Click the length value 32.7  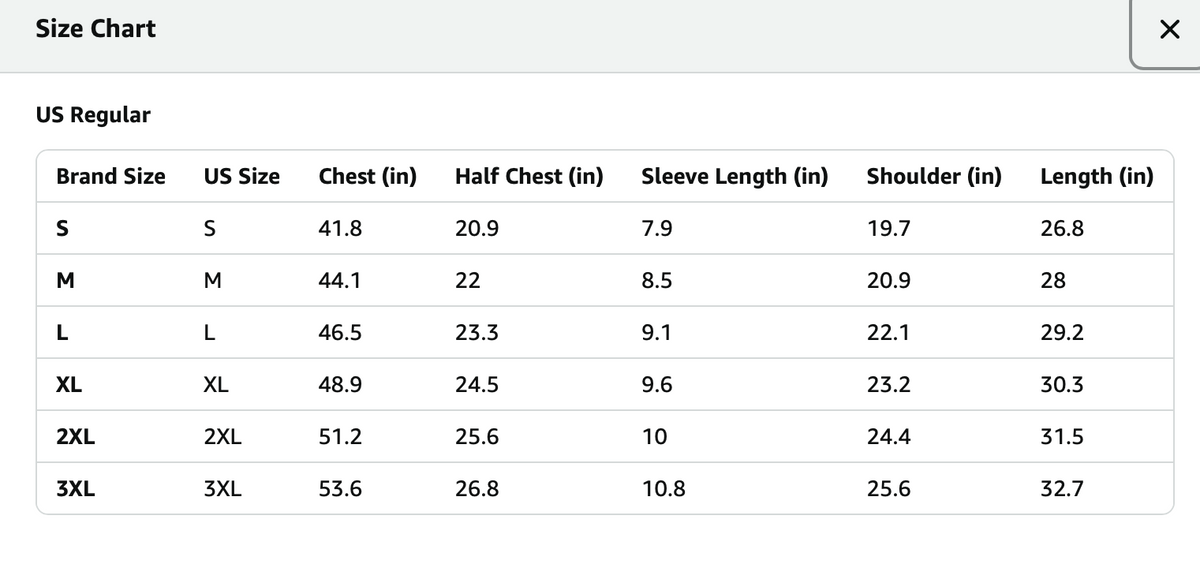(x=1062, y=489)
